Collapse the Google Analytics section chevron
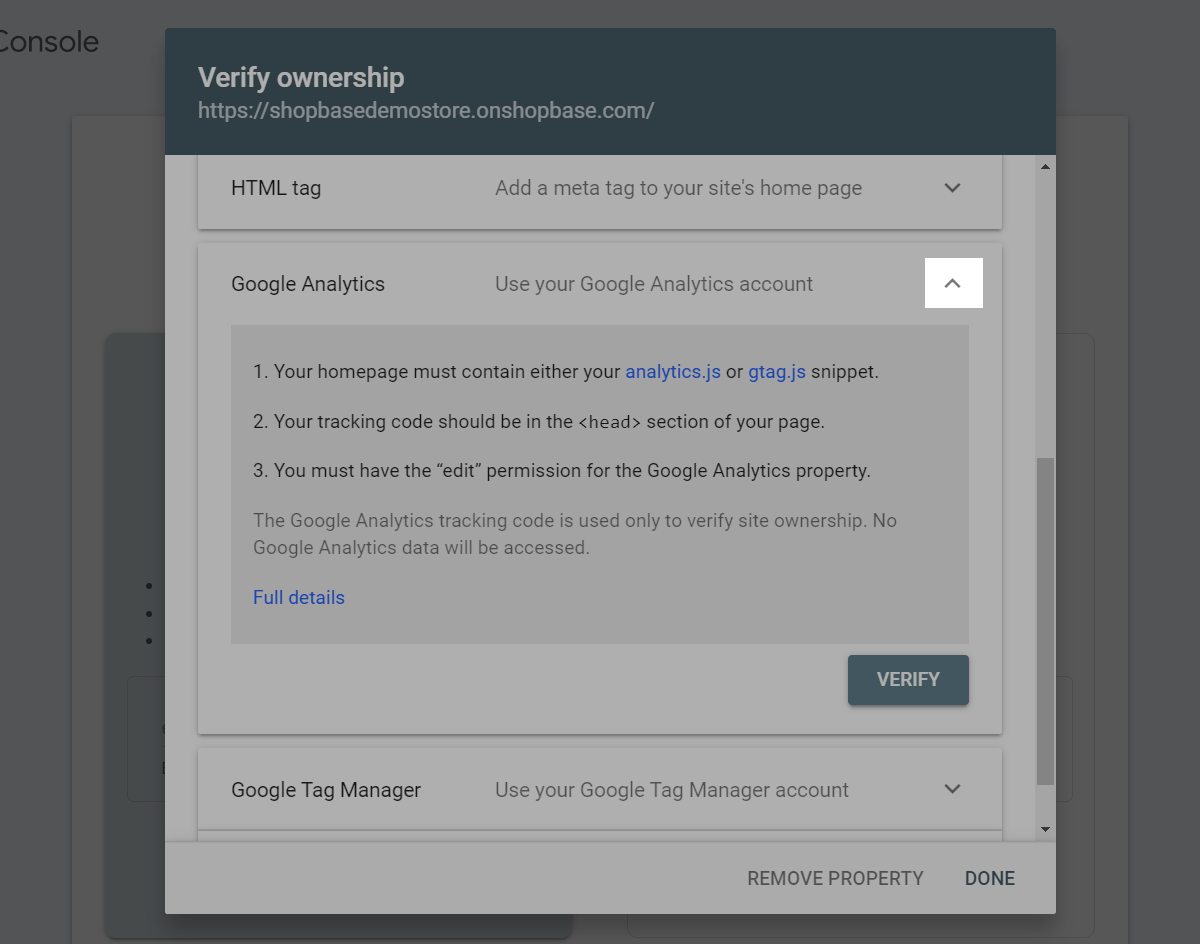 952,283
